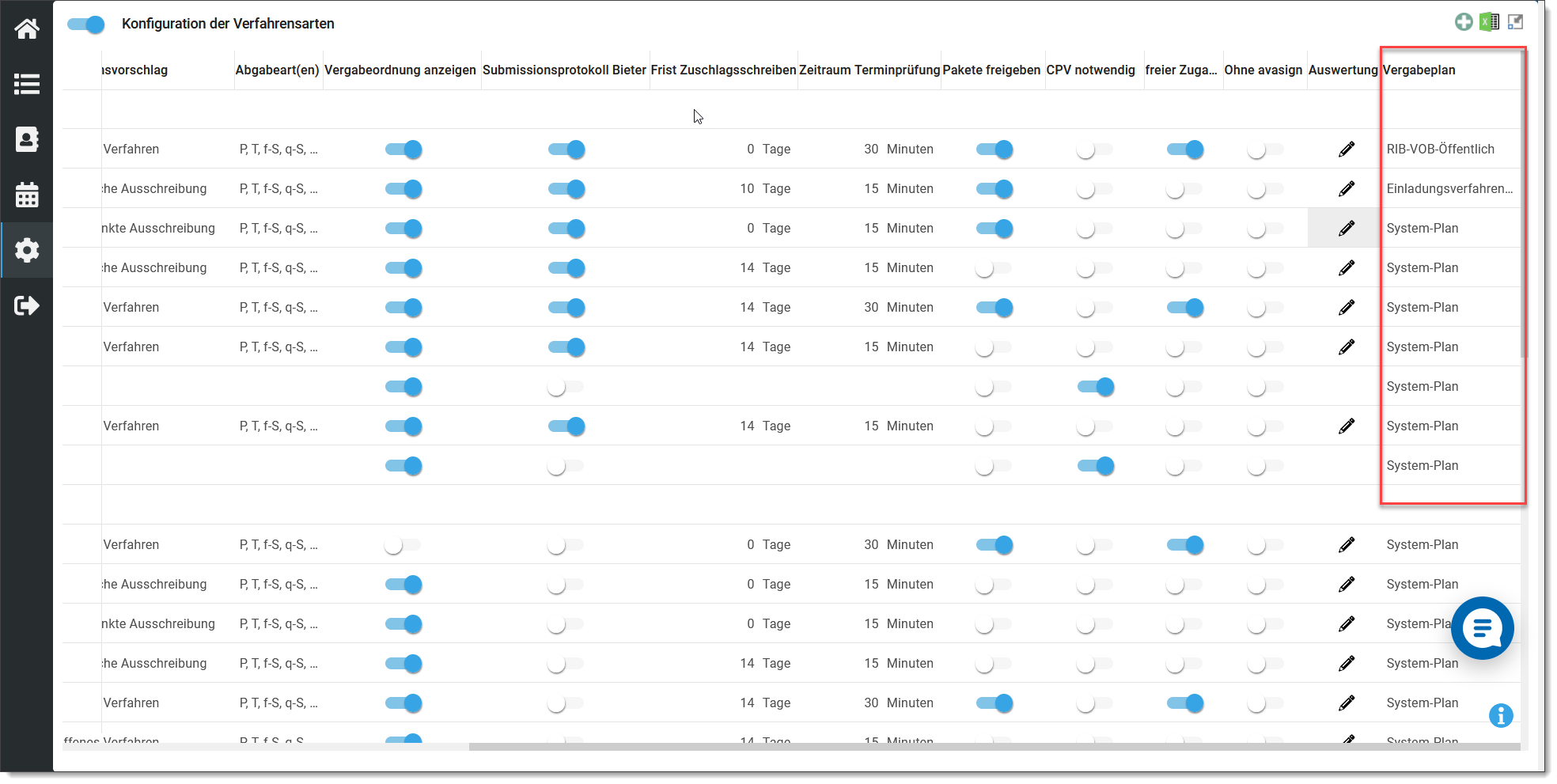1557x784 pixels.
Task: Click the horizontal scrollbar at the bottom
Action: (x=994, y=747)
